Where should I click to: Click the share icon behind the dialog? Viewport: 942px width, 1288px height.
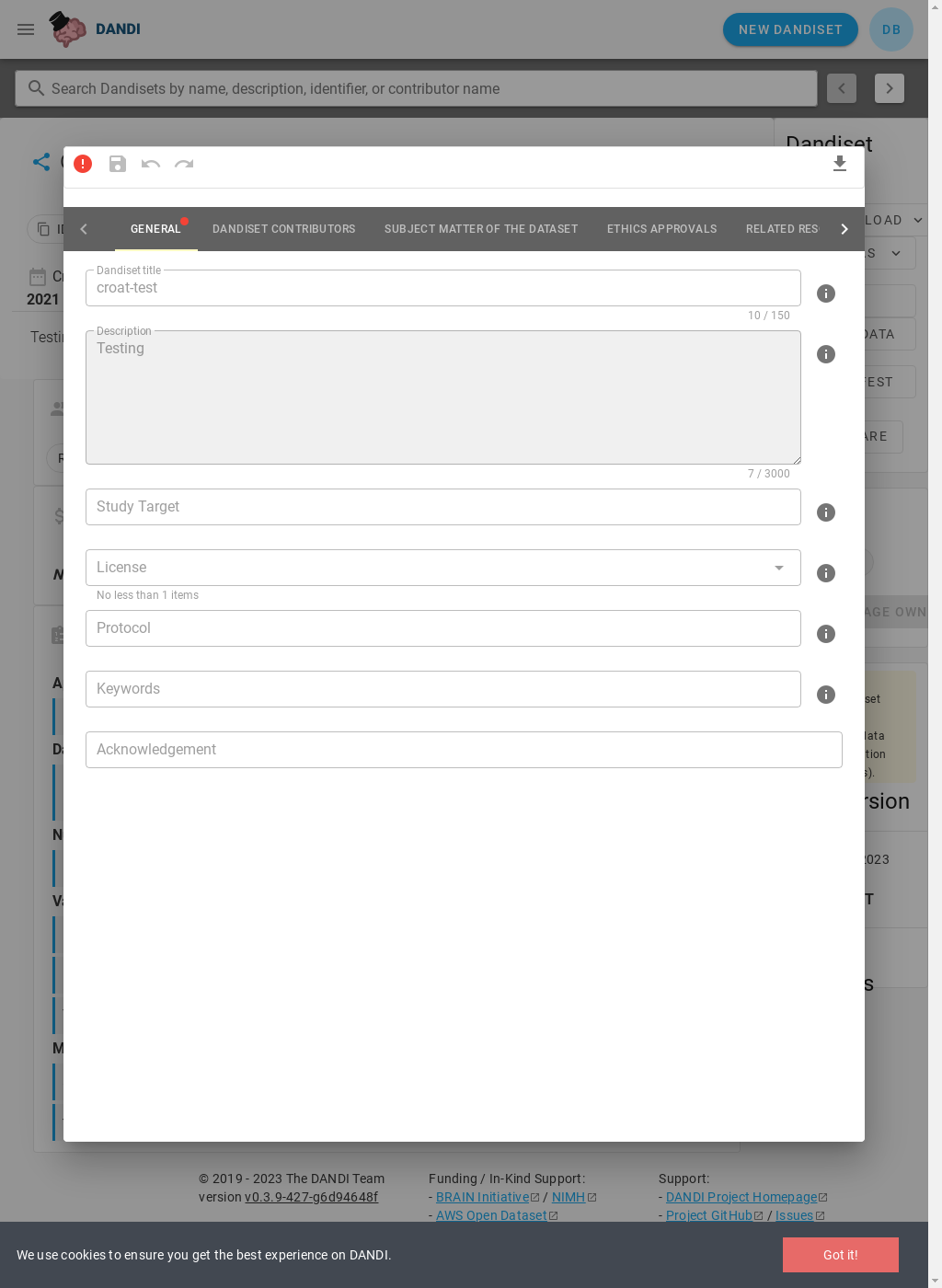click(41, 162)
